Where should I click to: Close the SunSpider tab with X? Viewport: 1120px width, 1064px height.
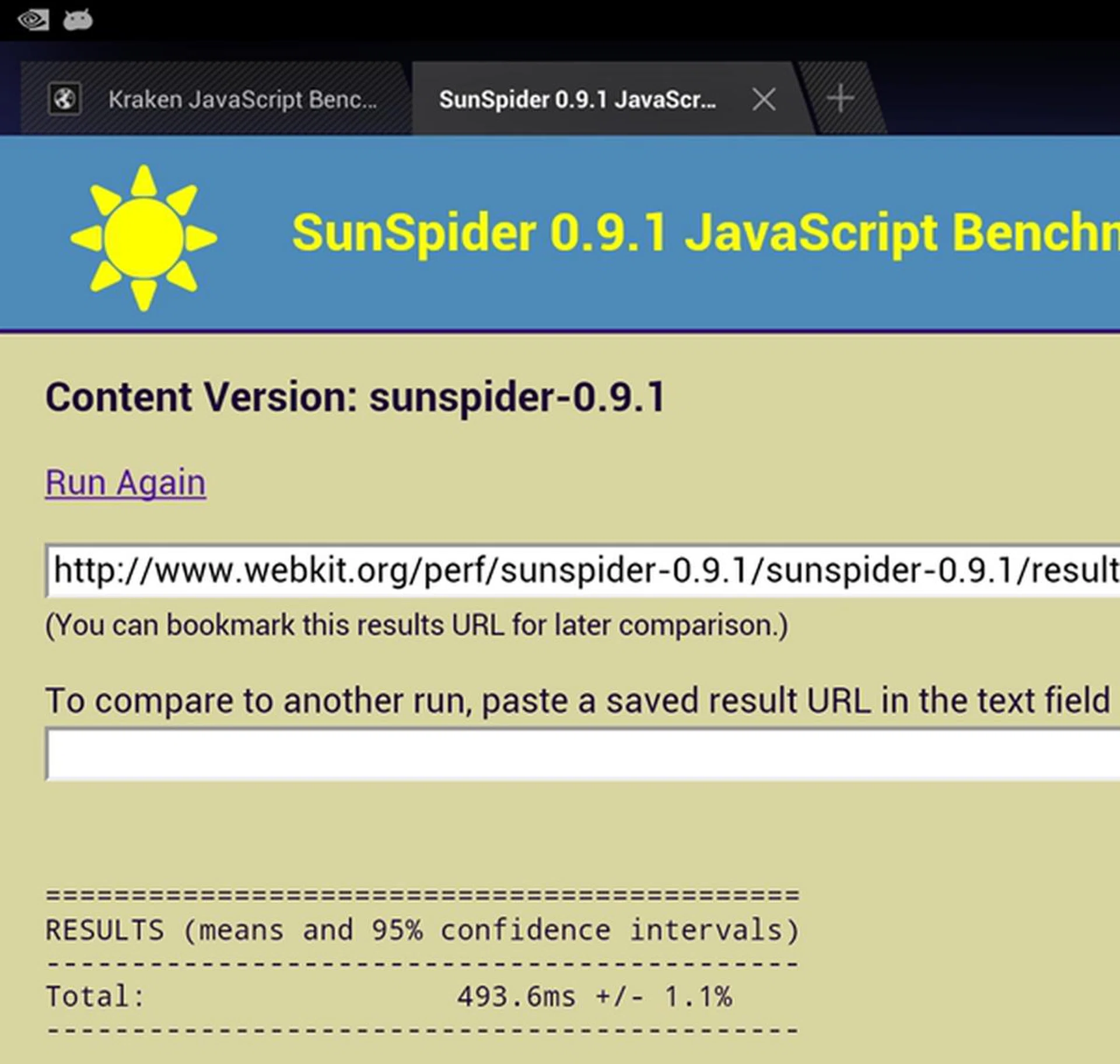(764, 99)
